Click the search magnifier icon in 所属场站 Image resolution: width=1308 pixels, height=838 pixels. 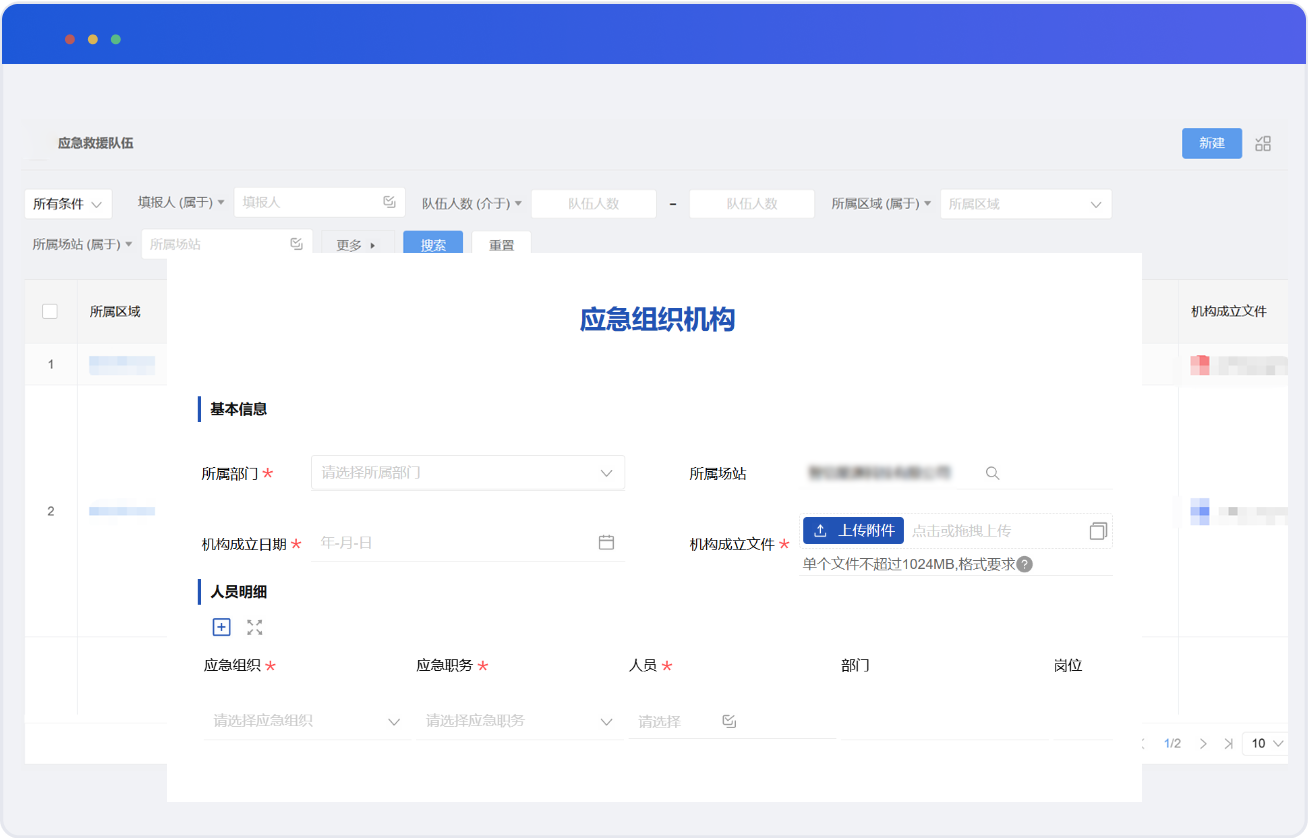click(x=992, y=473)
